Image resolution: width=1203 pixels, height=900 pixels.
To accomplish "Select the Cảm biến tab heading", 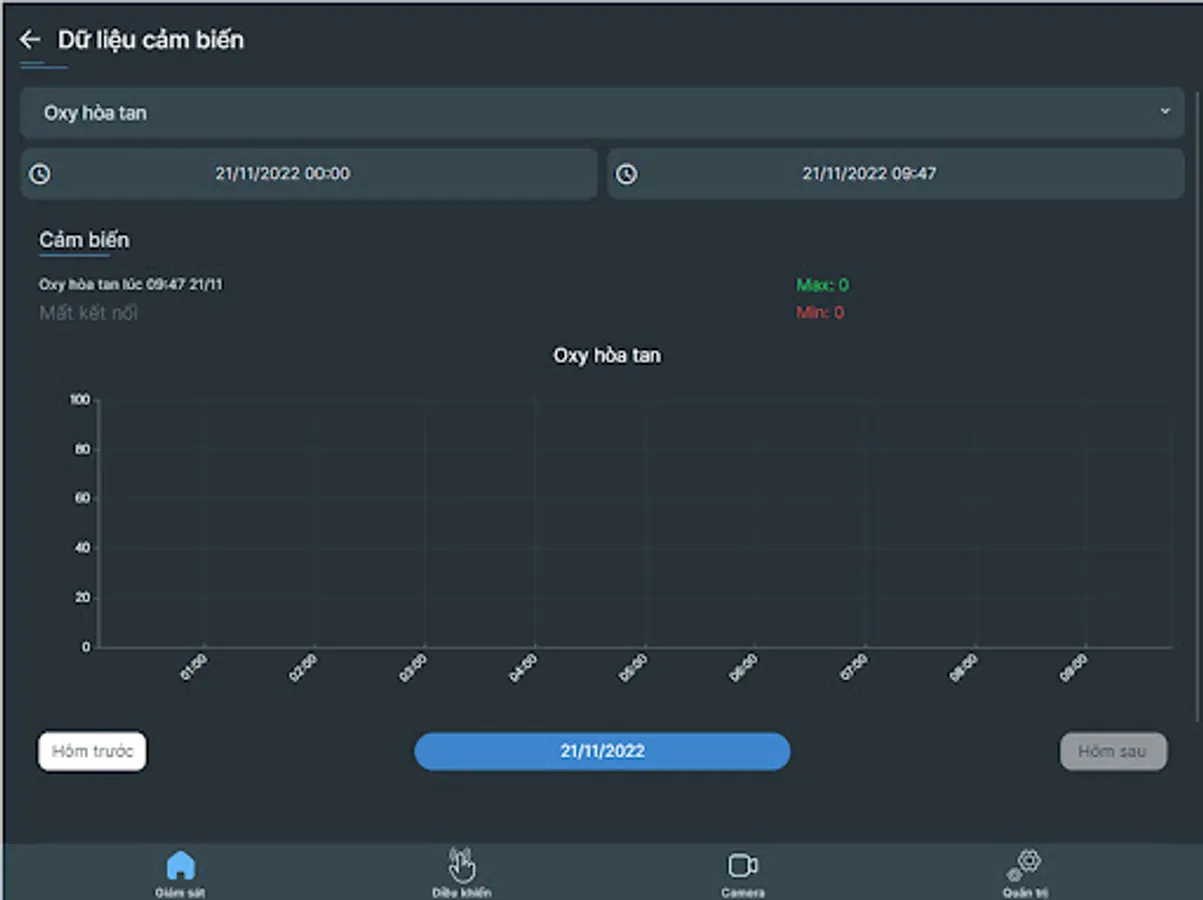I will pos(84,240).
